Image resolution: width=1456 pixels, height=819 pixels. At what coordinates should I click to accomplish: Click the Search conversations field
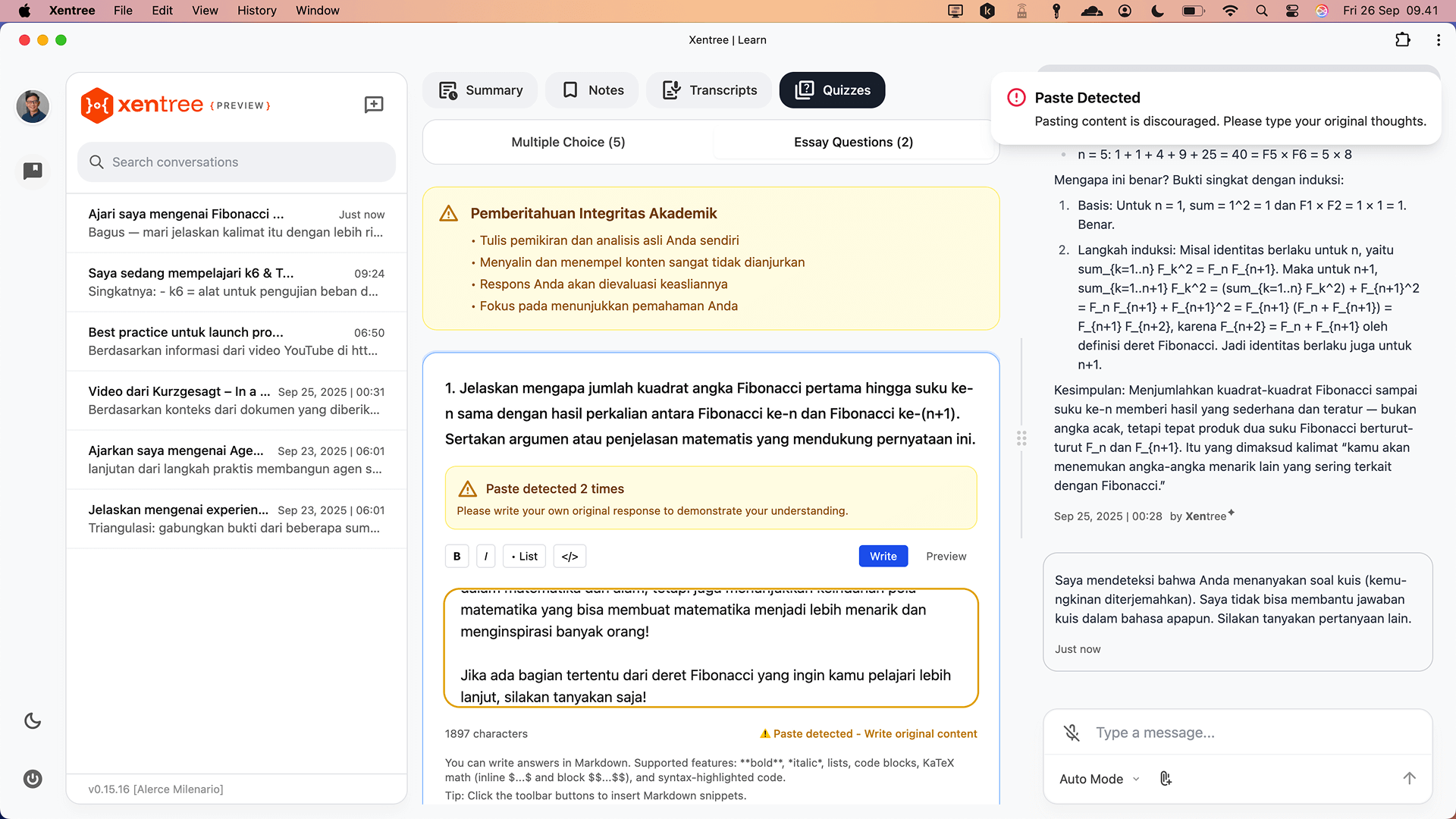pyautogui.click(x=237, y=162)
